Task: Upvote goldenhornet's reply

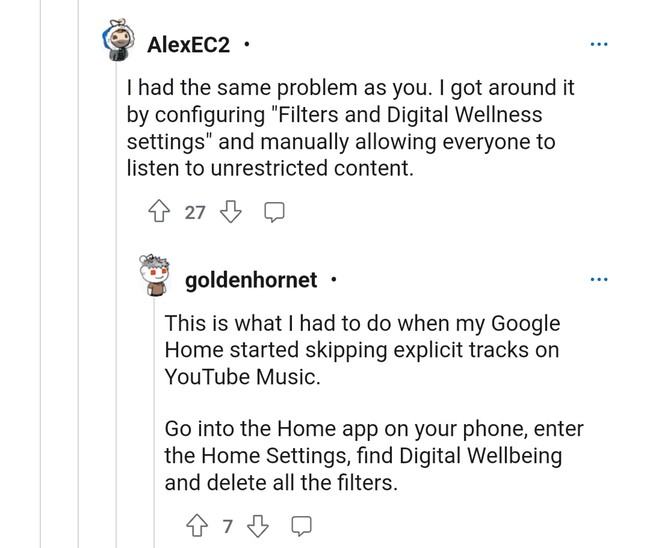Action: [196, 526]
